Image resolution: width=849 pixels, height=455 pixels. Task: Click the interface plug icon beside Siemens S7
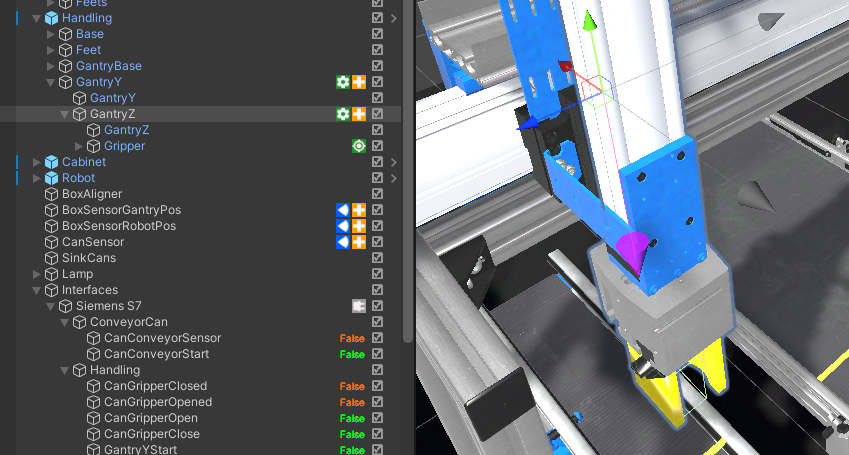point(358,306)
